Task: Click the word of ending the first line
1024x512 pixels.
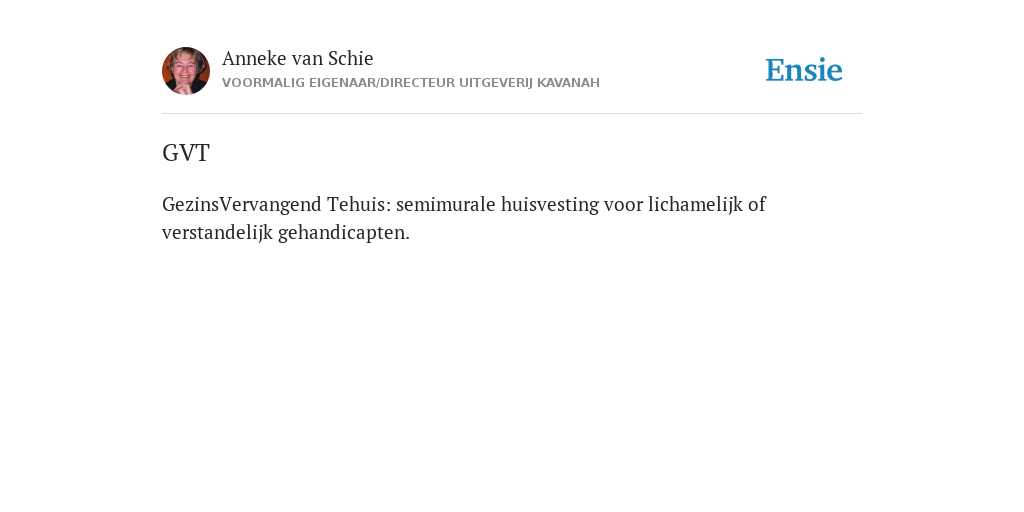Action: [757, 204]
